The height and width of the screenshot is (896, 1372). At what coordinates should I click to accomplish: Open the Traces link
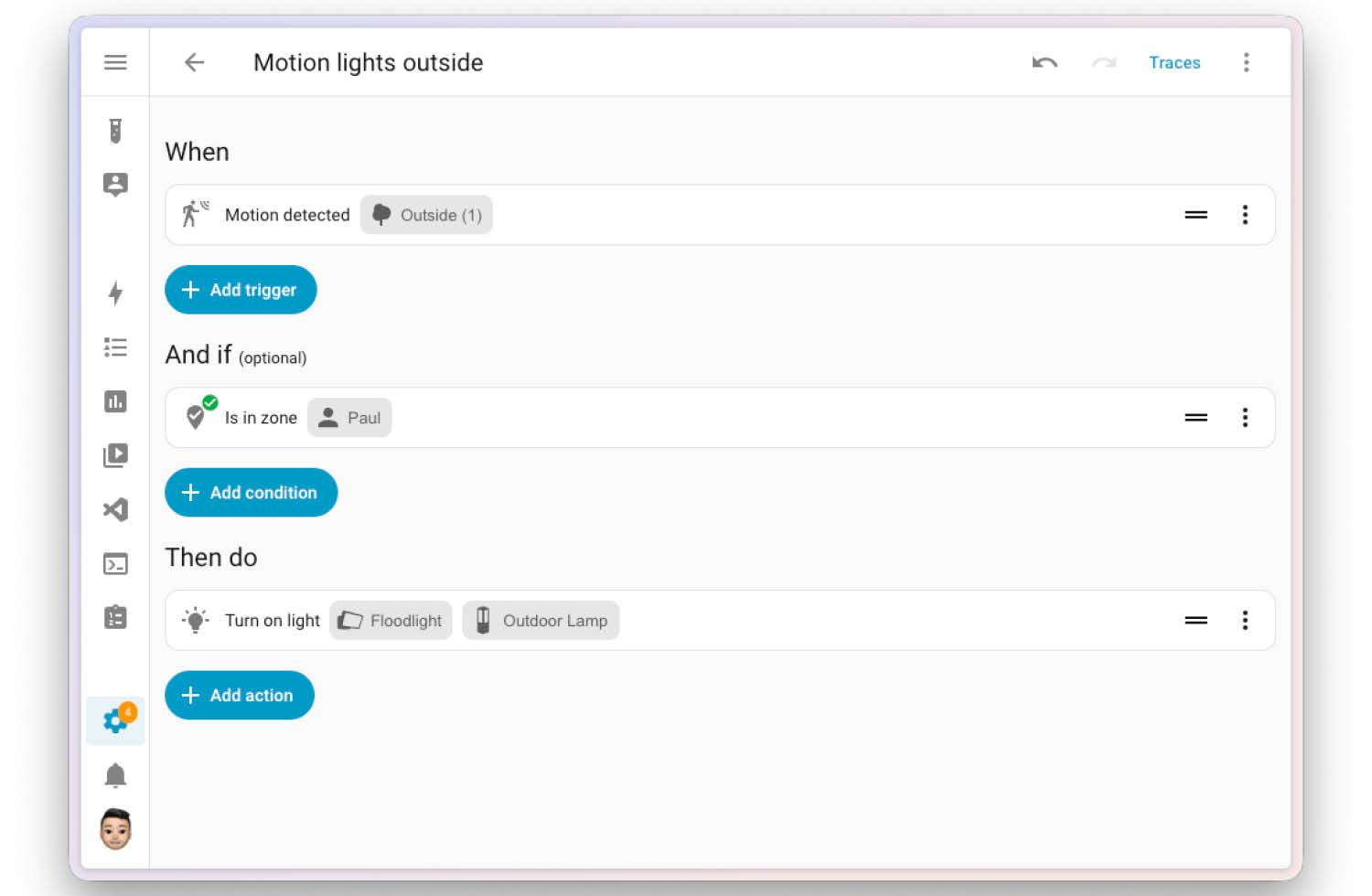tap(1174, 62)
